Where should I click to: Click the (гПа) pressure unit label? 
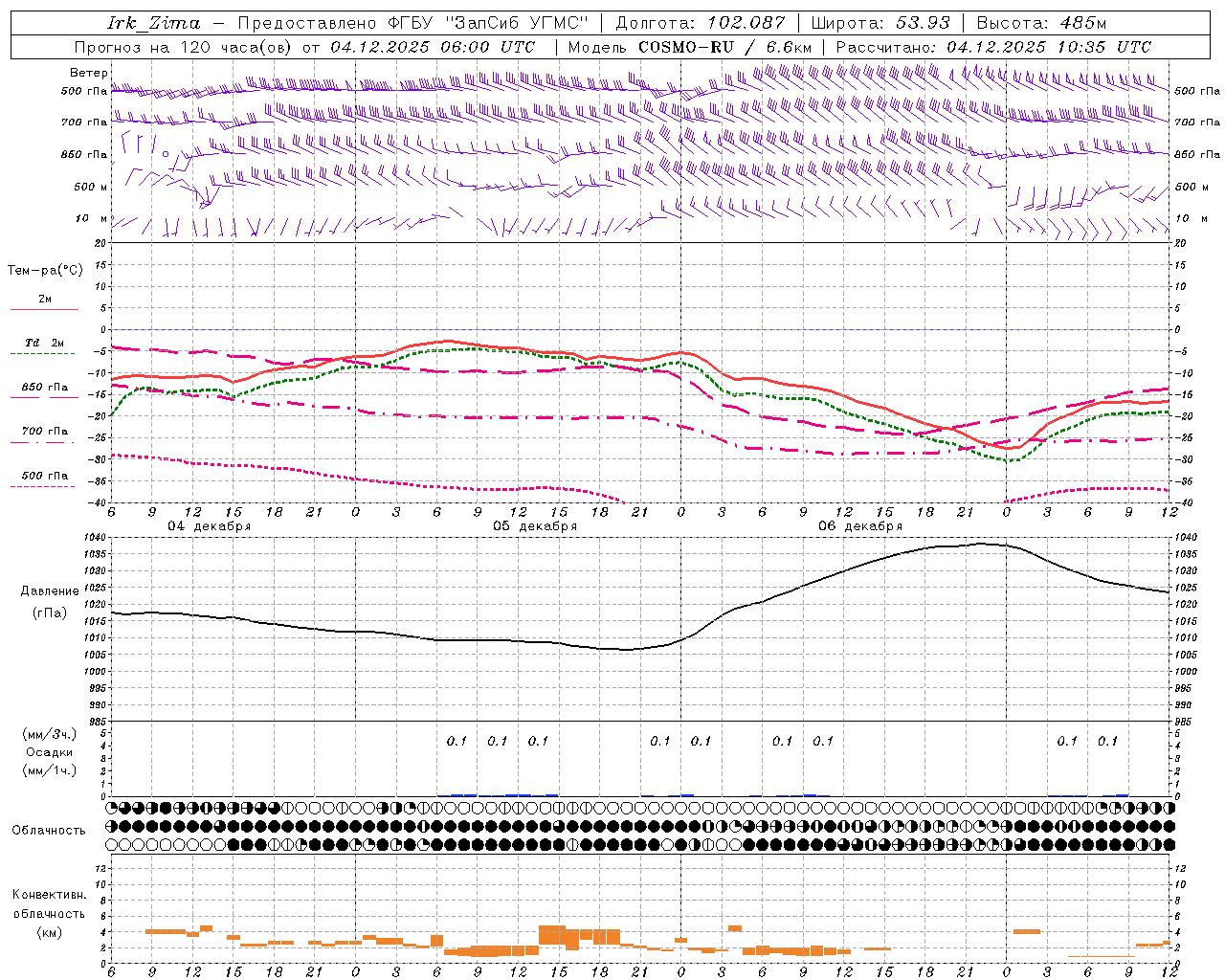point(49,613)
